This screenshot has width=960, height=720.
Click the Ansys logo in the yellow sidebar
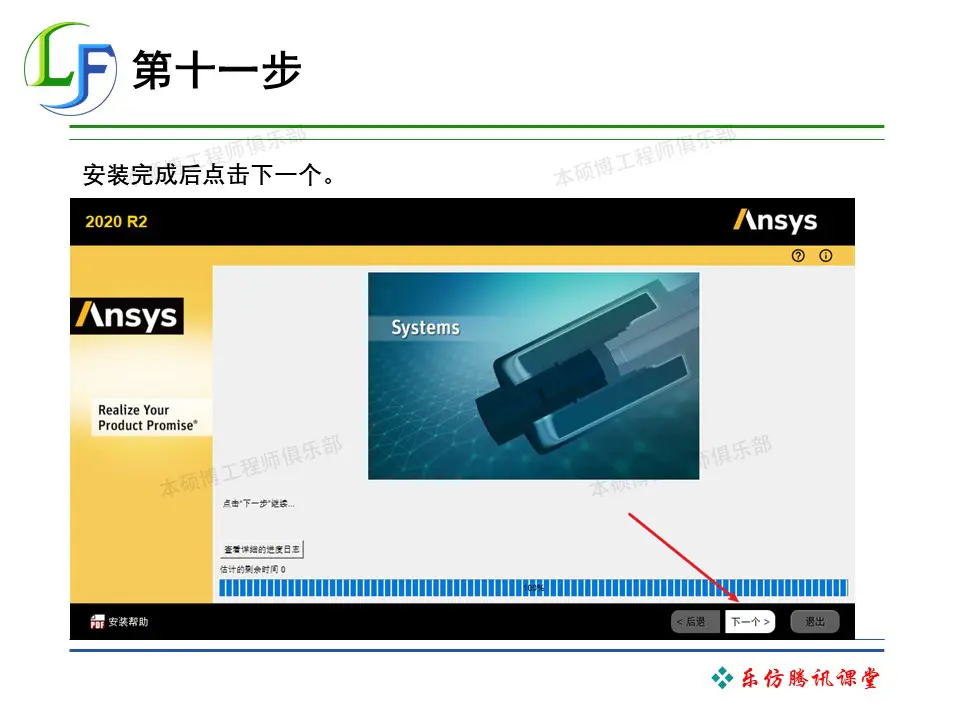(127, 316)
